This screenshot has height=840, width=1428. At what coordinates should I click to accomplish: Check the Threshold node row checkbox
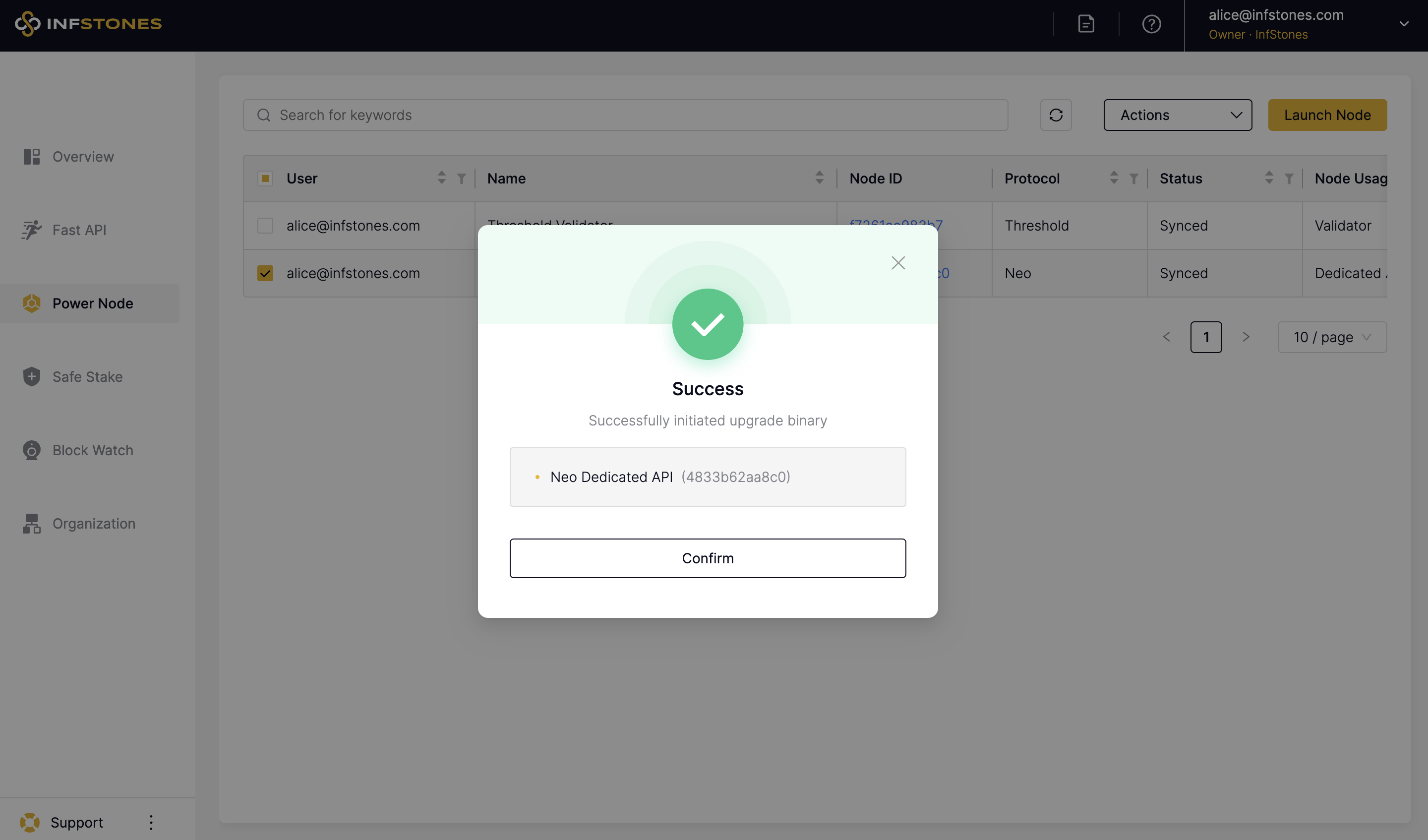[x=265, y=226]
